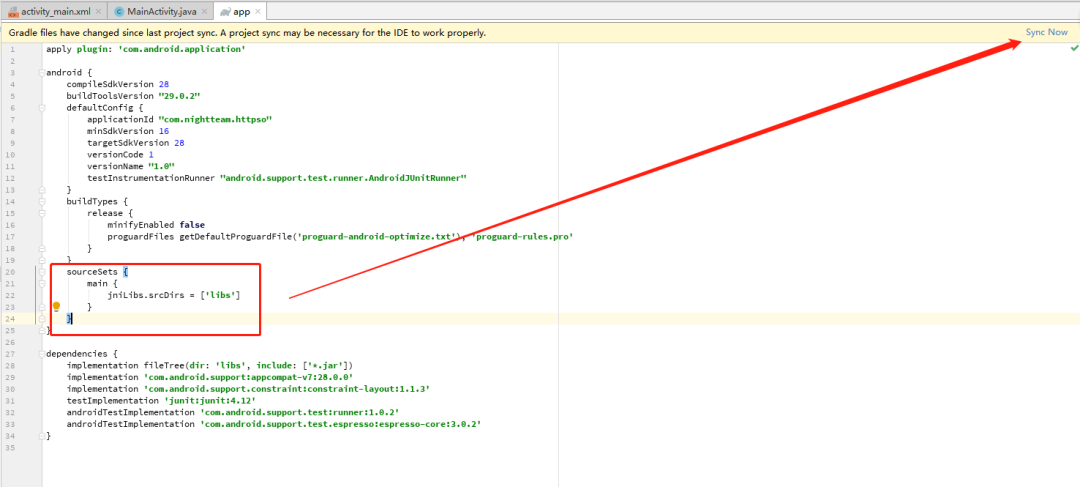The width and height of the screenshot is (1080, 487).
Task: Click 'proguard-rules.pro' string
Action: pyautogui.click(x=523, y=236)
